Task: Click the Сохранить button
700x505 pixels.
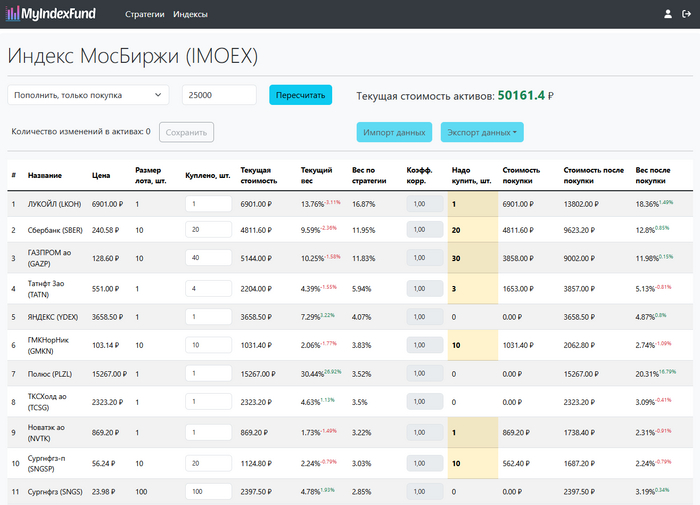Action: [x=185, y=132]
